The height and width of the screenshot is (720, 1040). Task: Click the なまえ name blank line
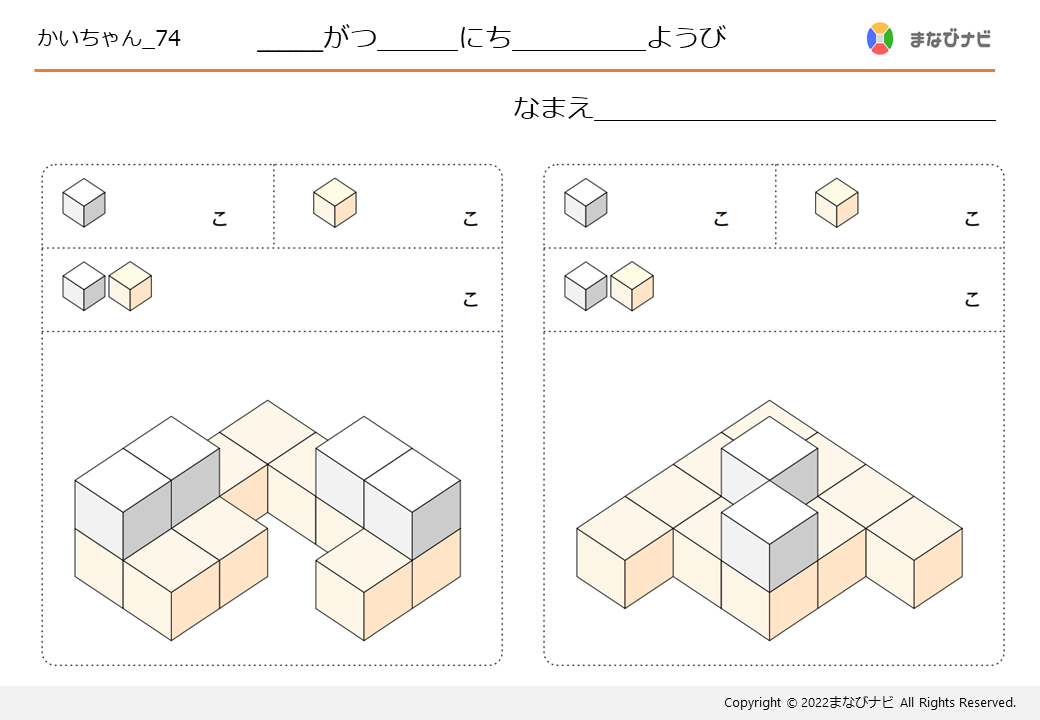[795, 109]
